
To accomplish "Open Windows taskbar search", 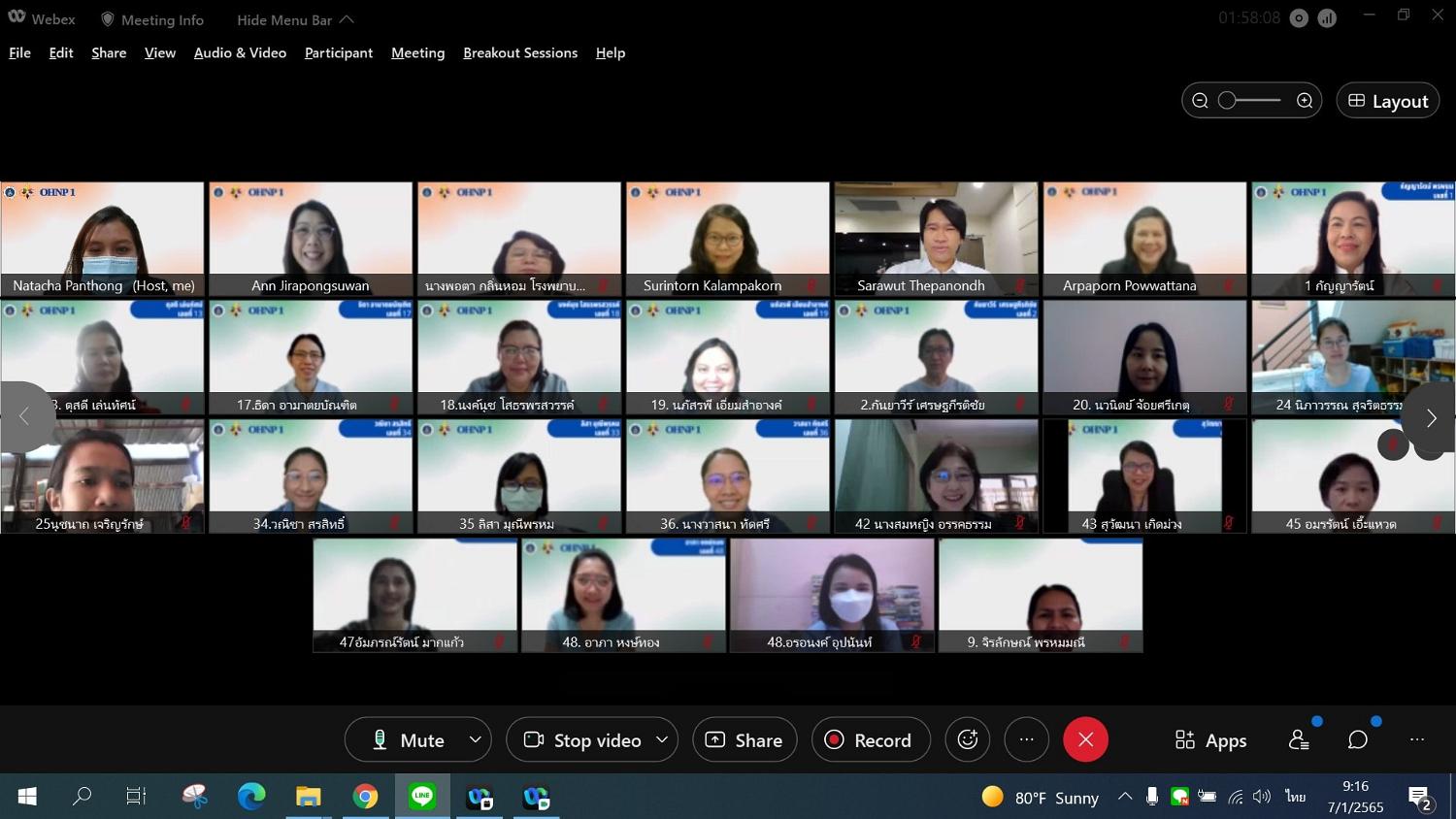I will click(82, 797).
